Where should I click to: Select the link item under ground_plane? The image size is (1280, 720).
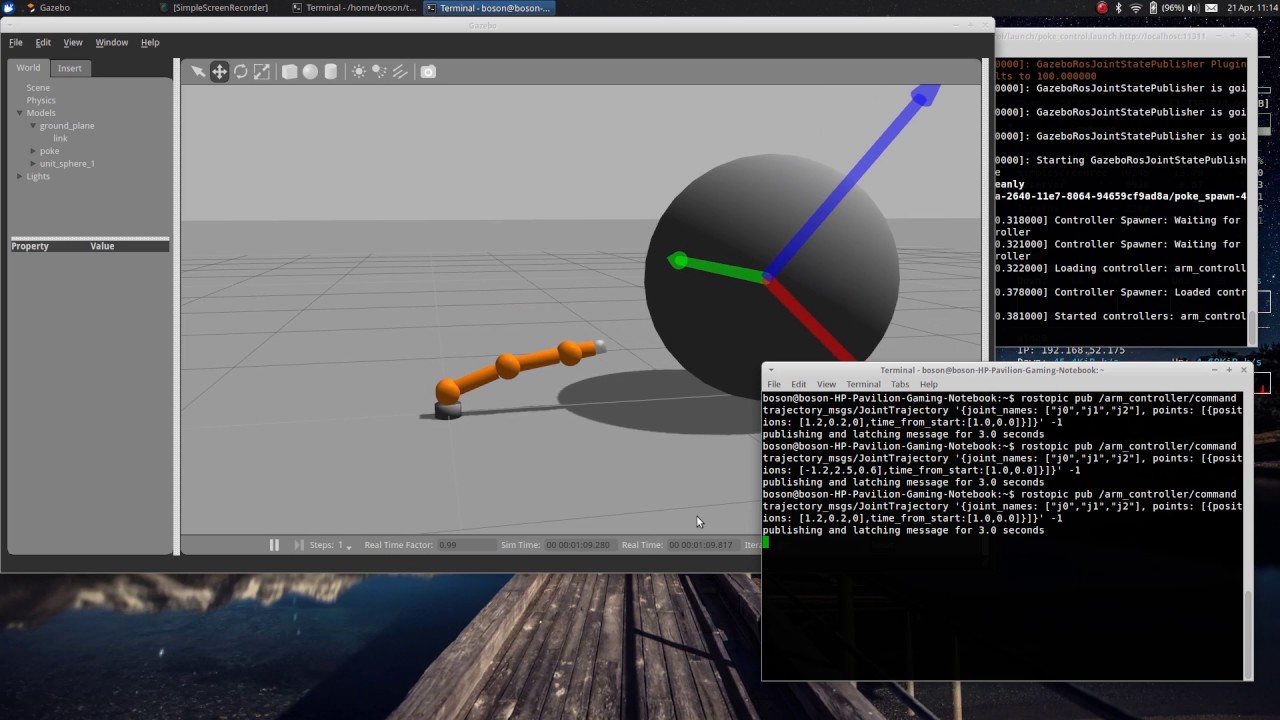[x=60, y=138]
